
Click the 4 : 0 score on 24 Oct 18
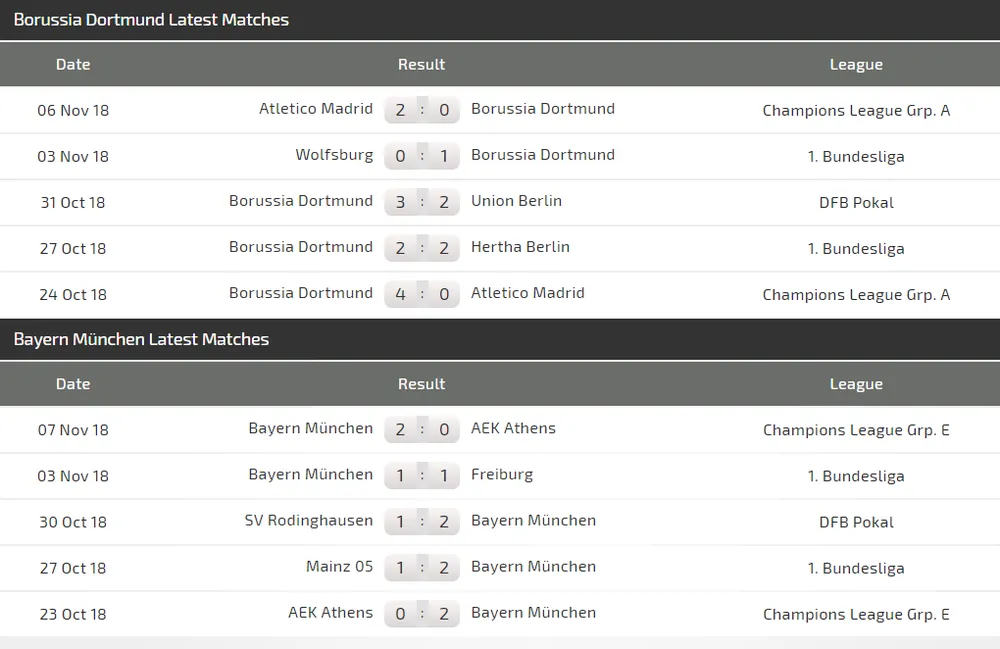point(422,294)
